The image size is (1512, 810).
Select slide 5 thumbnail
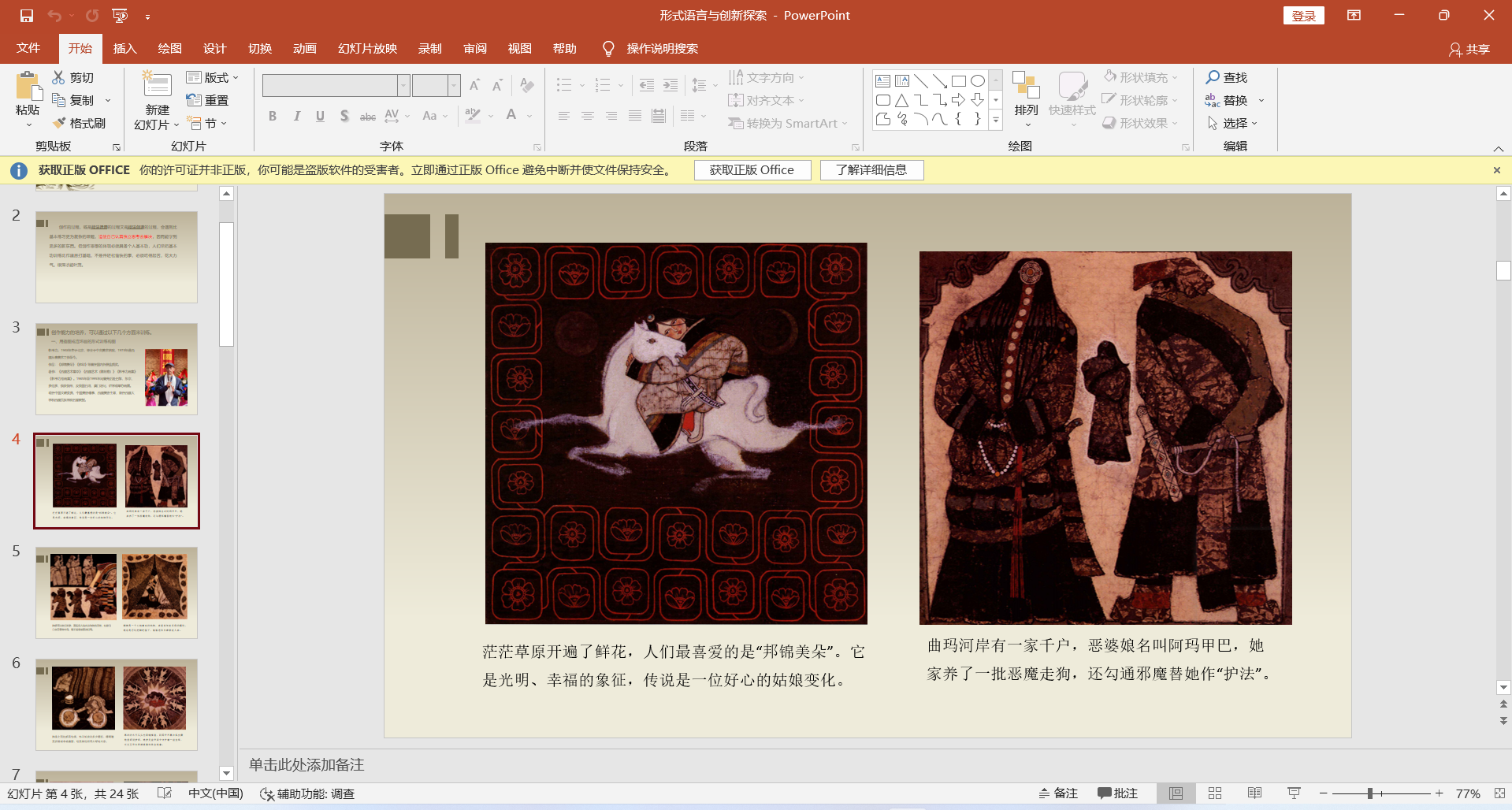(117, 593)
